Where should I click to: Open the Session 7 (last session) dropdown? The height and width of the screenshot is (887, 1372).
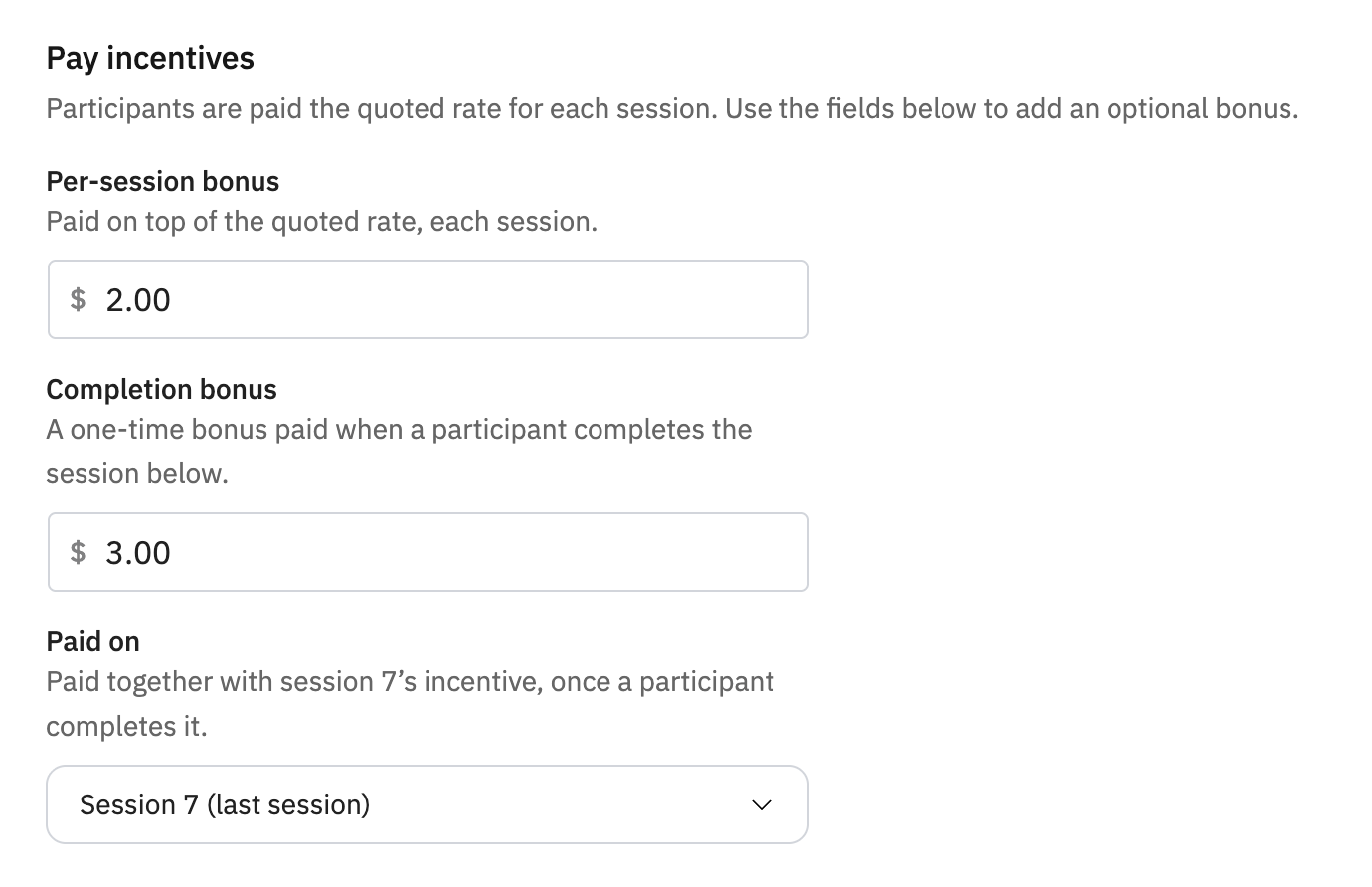pos(428,804)
